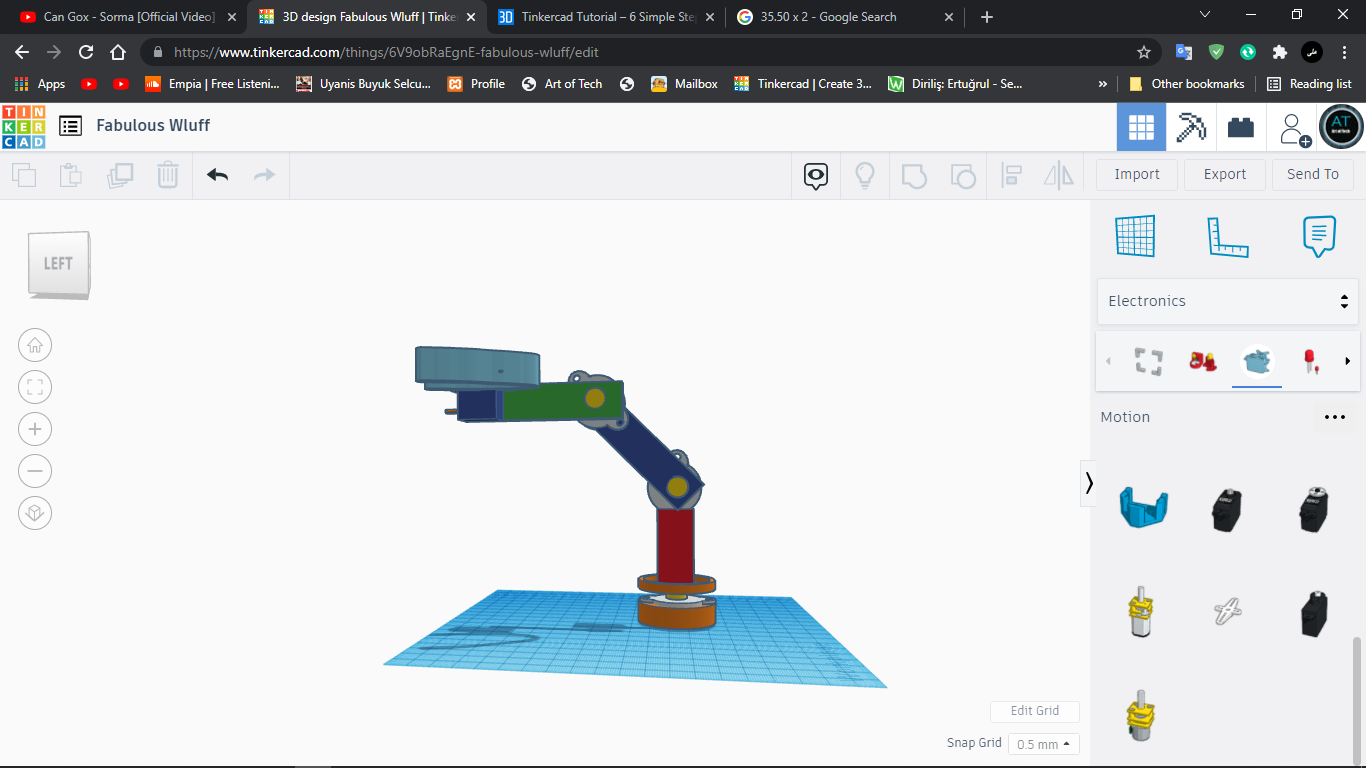Open the Align tool
The height and width of the screenshot is (768, 1366).
coord(1010,175)
